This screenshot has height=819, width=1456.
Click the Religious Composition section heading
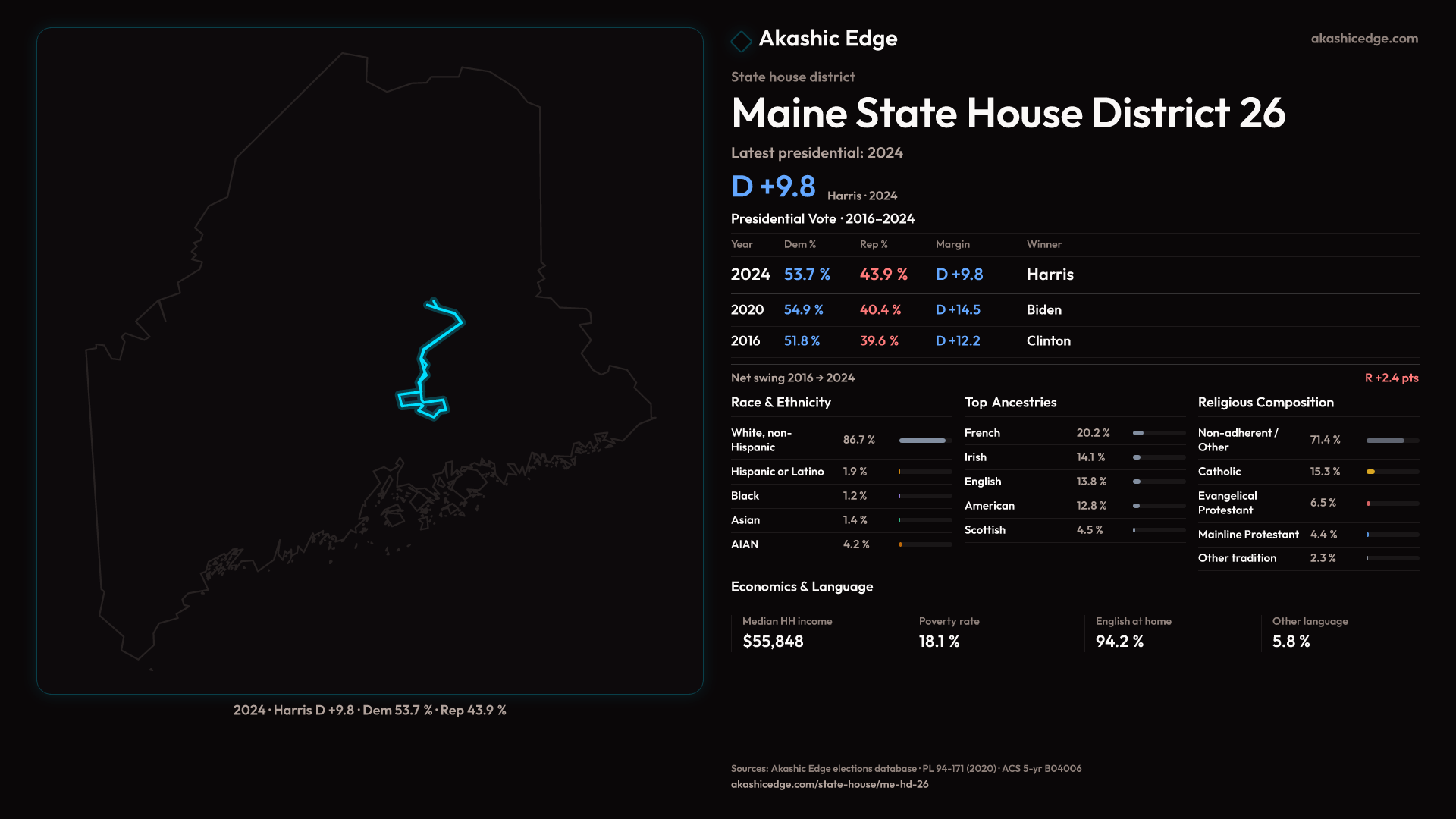pos(1265,403)
